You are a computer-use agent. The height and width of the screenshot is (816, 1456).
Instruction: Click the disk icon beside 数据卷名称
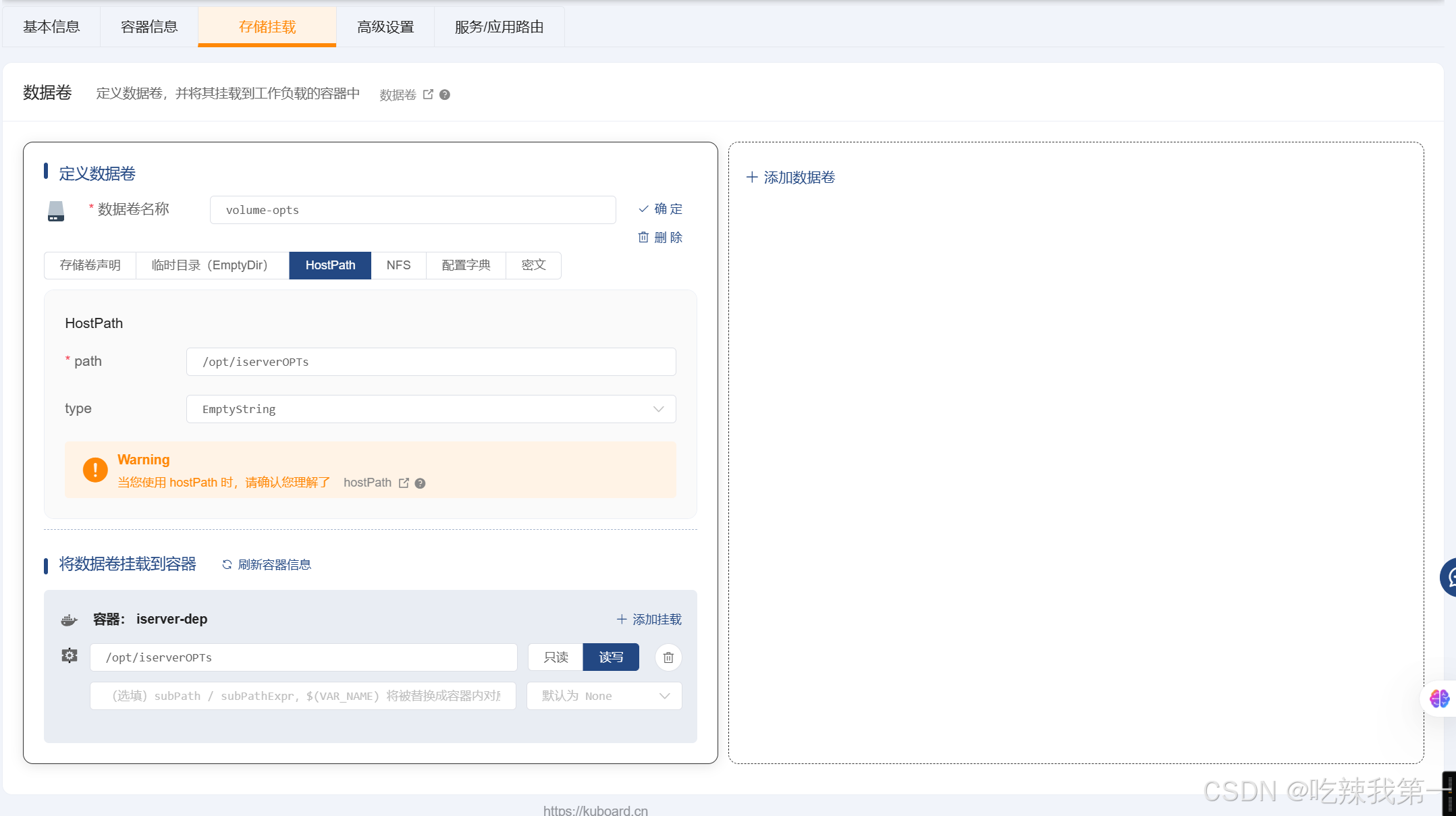click(x=56, y=211)
